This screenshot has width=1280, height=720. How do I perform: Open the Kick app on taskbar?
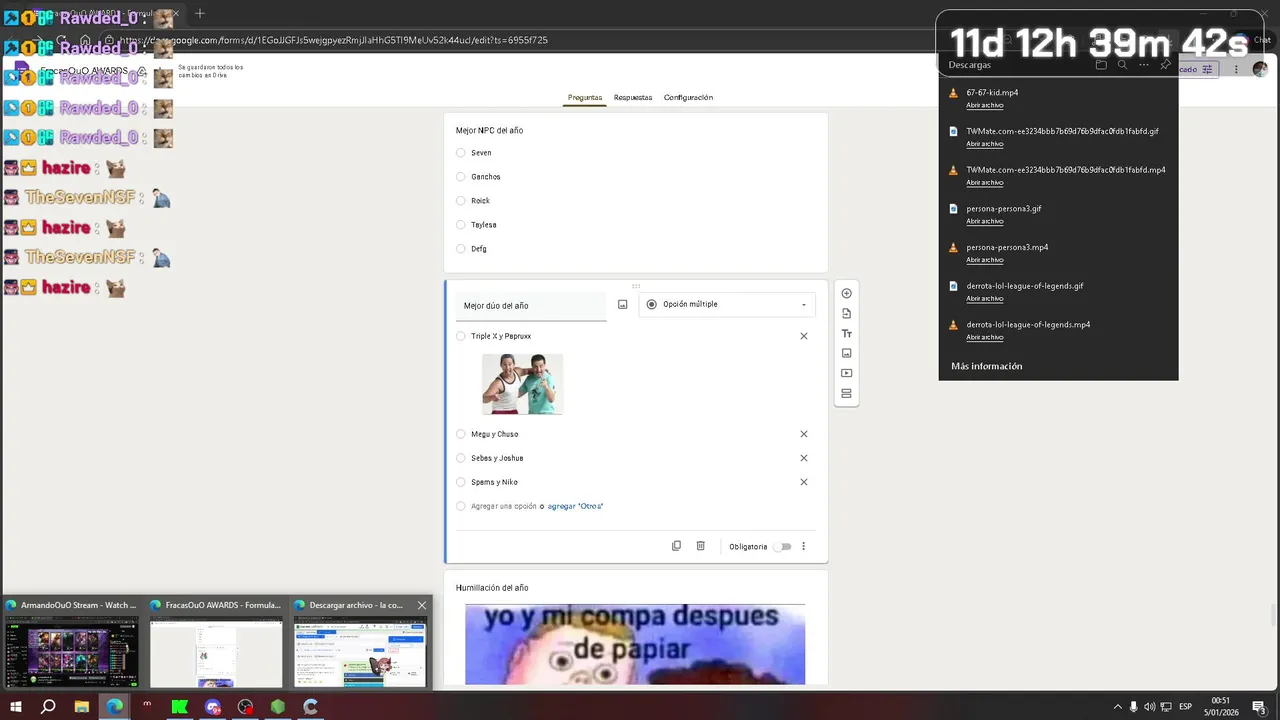180,707
